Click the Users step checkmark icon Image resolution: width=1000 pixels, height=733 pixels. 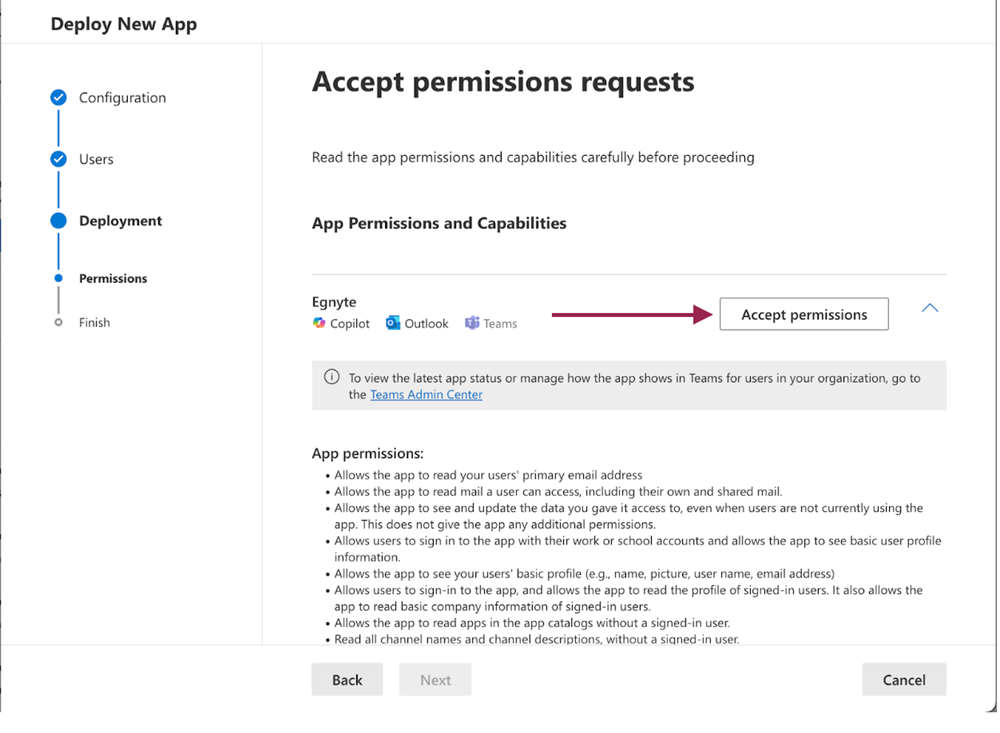coord(59,159)
